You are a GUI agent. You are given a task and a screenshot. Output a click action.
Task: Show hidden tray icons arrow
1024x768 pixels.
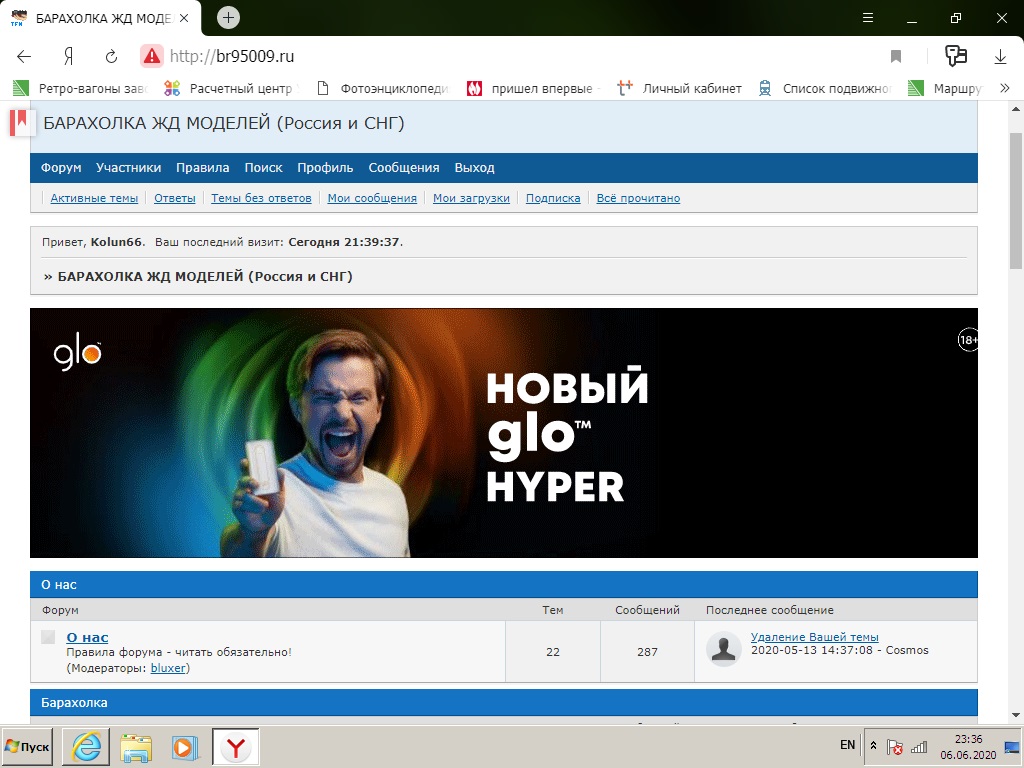(x=873, y=745)
